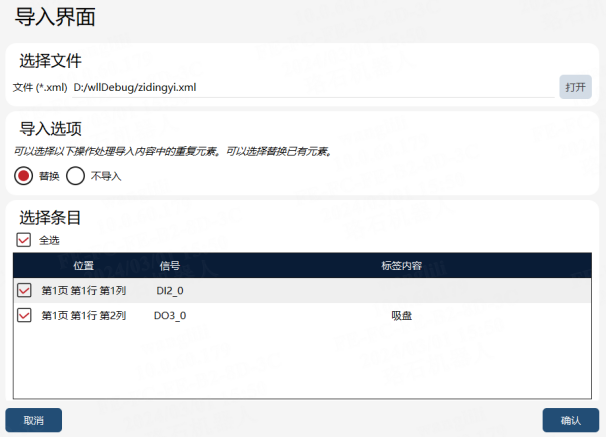606x437 pixels.
Task: Click the 打开 button to browse file
Action: tap(575, 87)
